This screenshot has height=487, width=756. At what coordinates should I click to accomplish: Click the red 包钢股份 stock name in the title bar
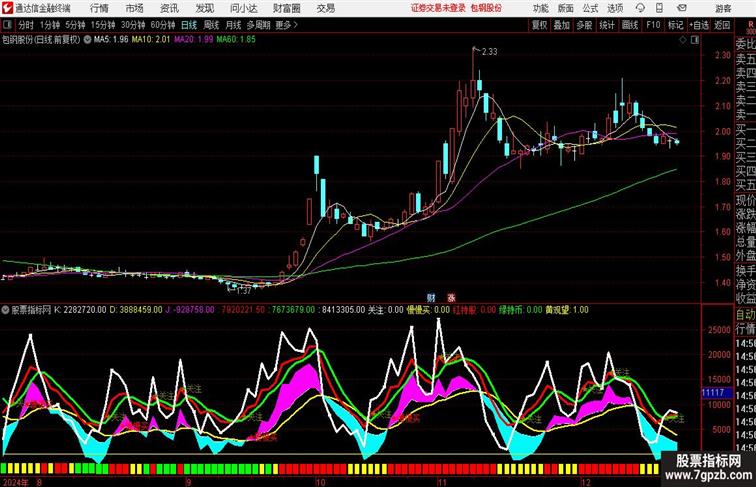[x=486, y=8]
